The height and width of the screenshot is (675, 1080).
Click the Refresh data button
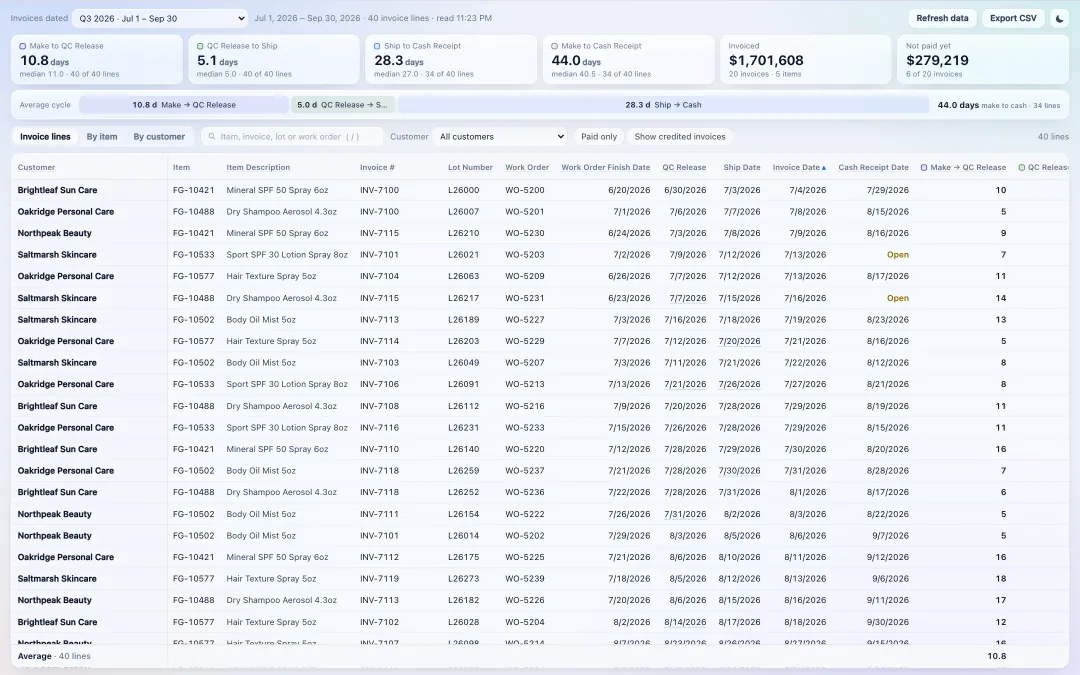point(942,19)
